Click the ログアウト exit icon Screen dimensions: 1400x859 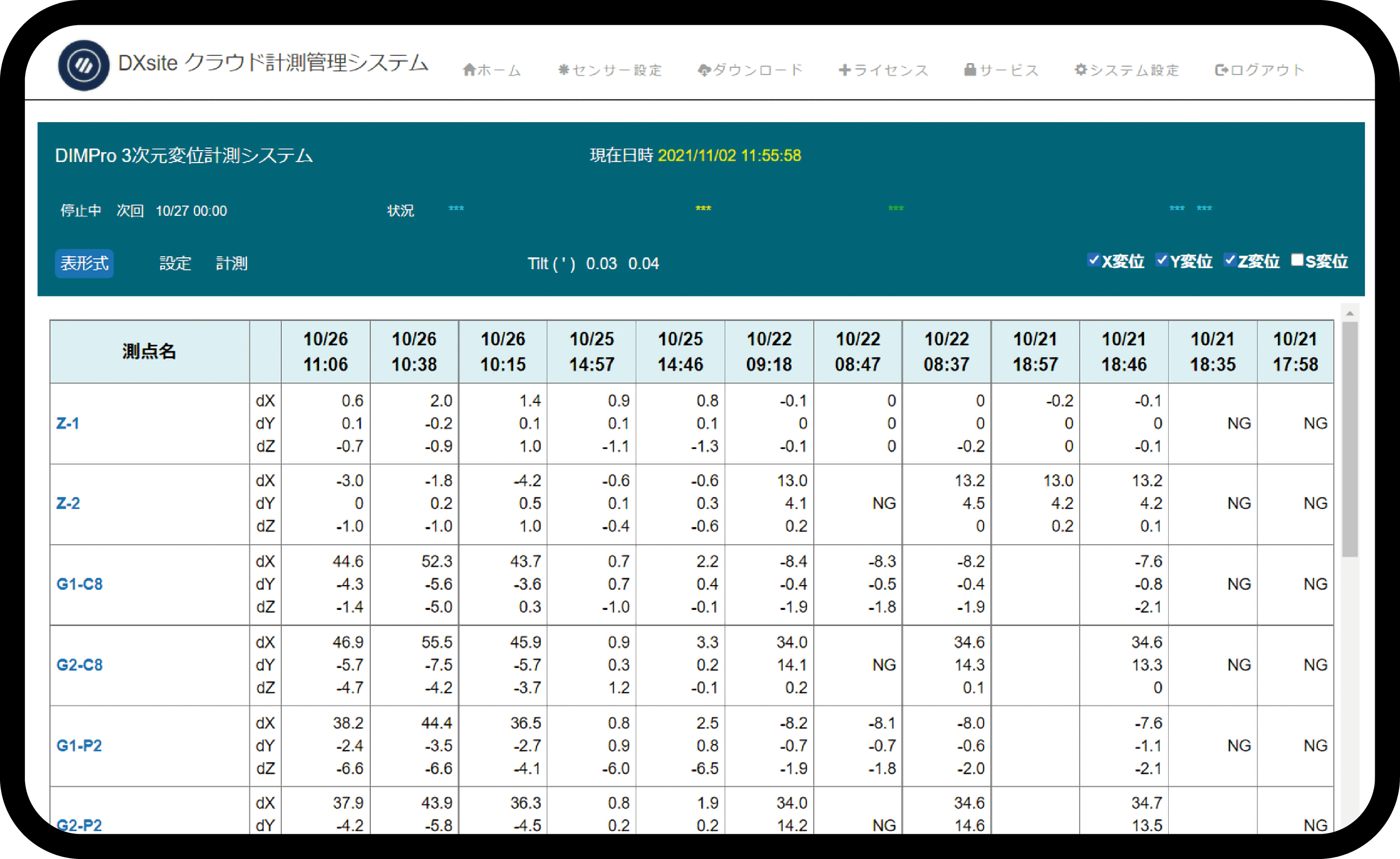click(x=1221, y=70)
